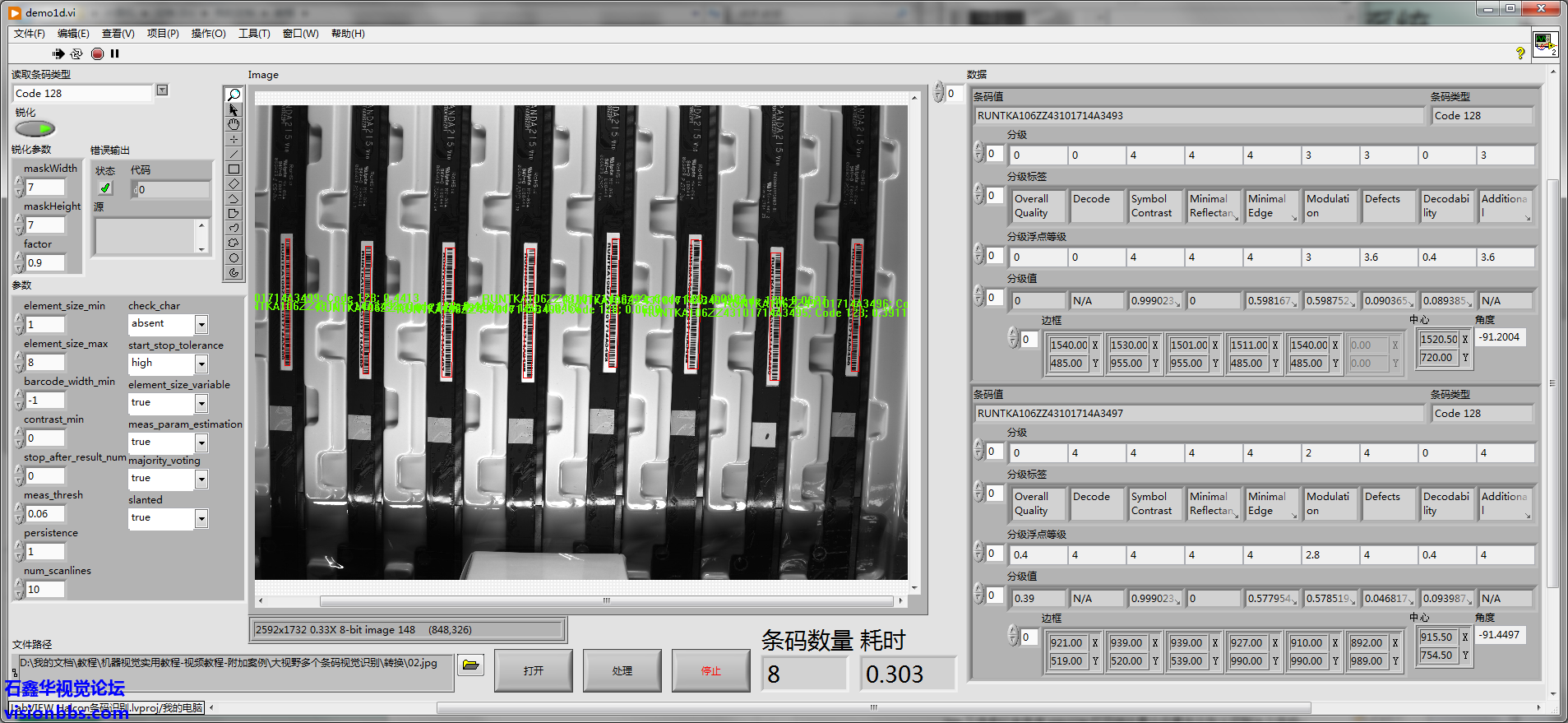Open the 帮助(H) menu
This screenshot has width=1568, height=723.
(x=348, y=34)
